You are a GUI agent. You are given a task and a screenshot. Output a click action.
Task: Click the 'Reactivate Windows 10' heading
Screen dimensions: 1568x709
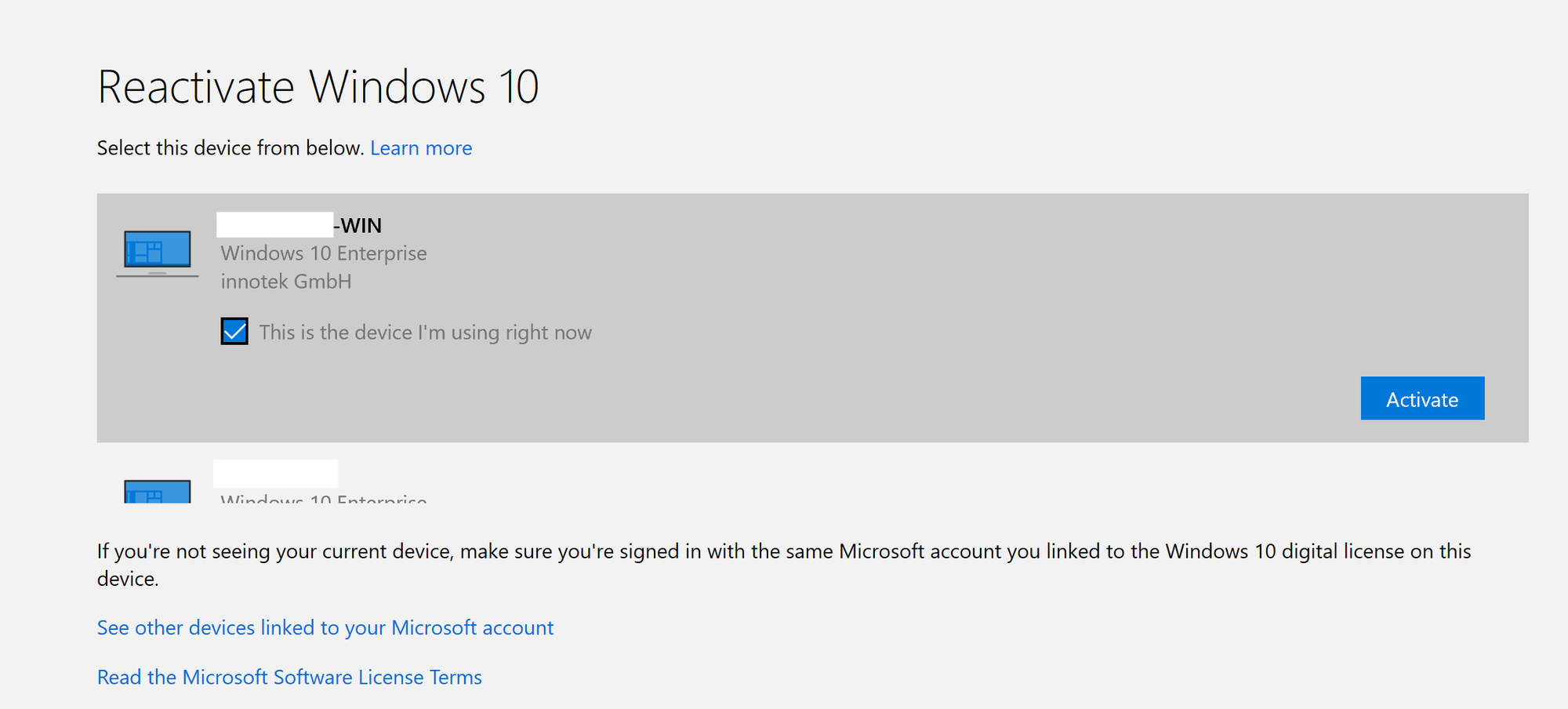pos(318,86)
